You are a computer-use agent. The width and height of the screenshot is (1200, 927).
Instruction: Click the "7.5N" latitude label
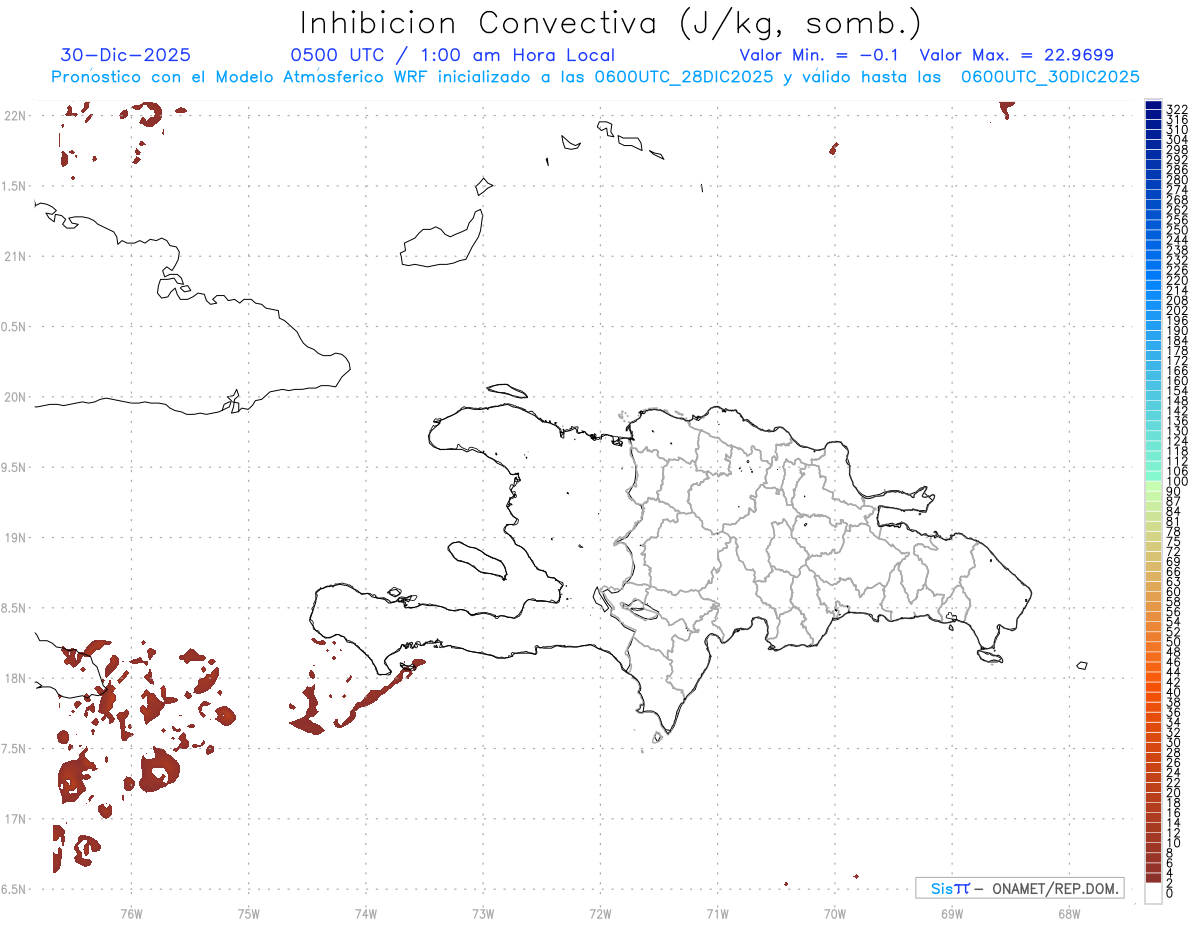point(15,748)
